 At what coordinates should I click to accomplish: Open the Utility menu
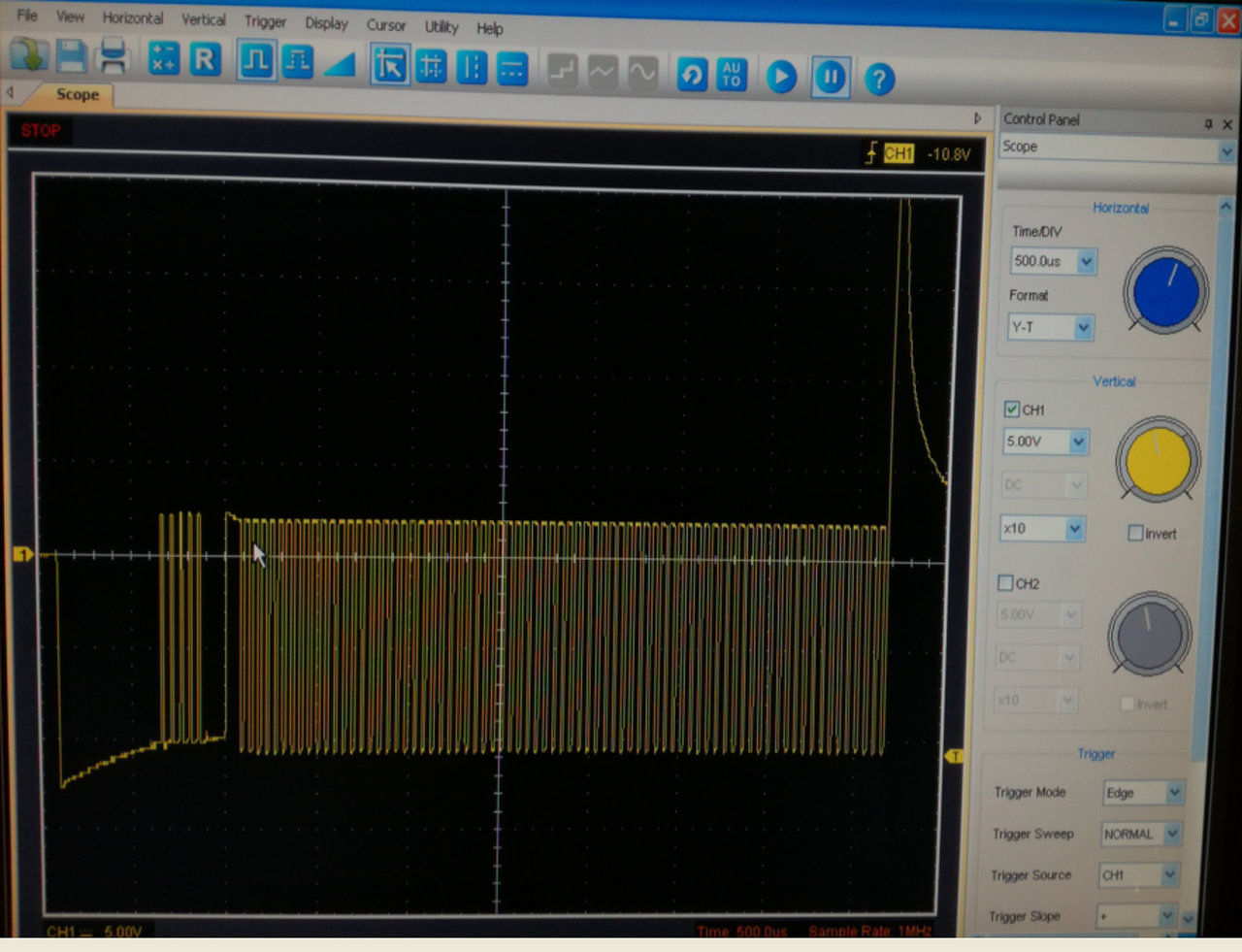441,26
